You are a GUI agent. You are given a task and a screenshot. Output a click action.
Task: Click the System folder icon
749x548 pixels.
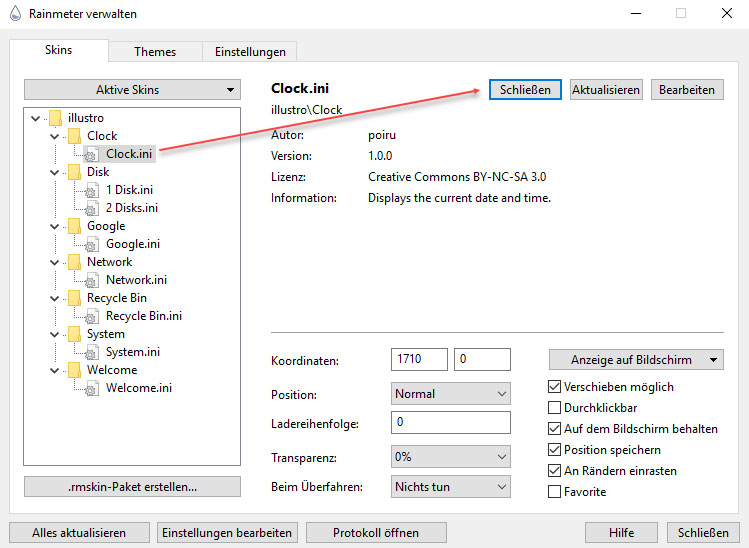point(75,334)
